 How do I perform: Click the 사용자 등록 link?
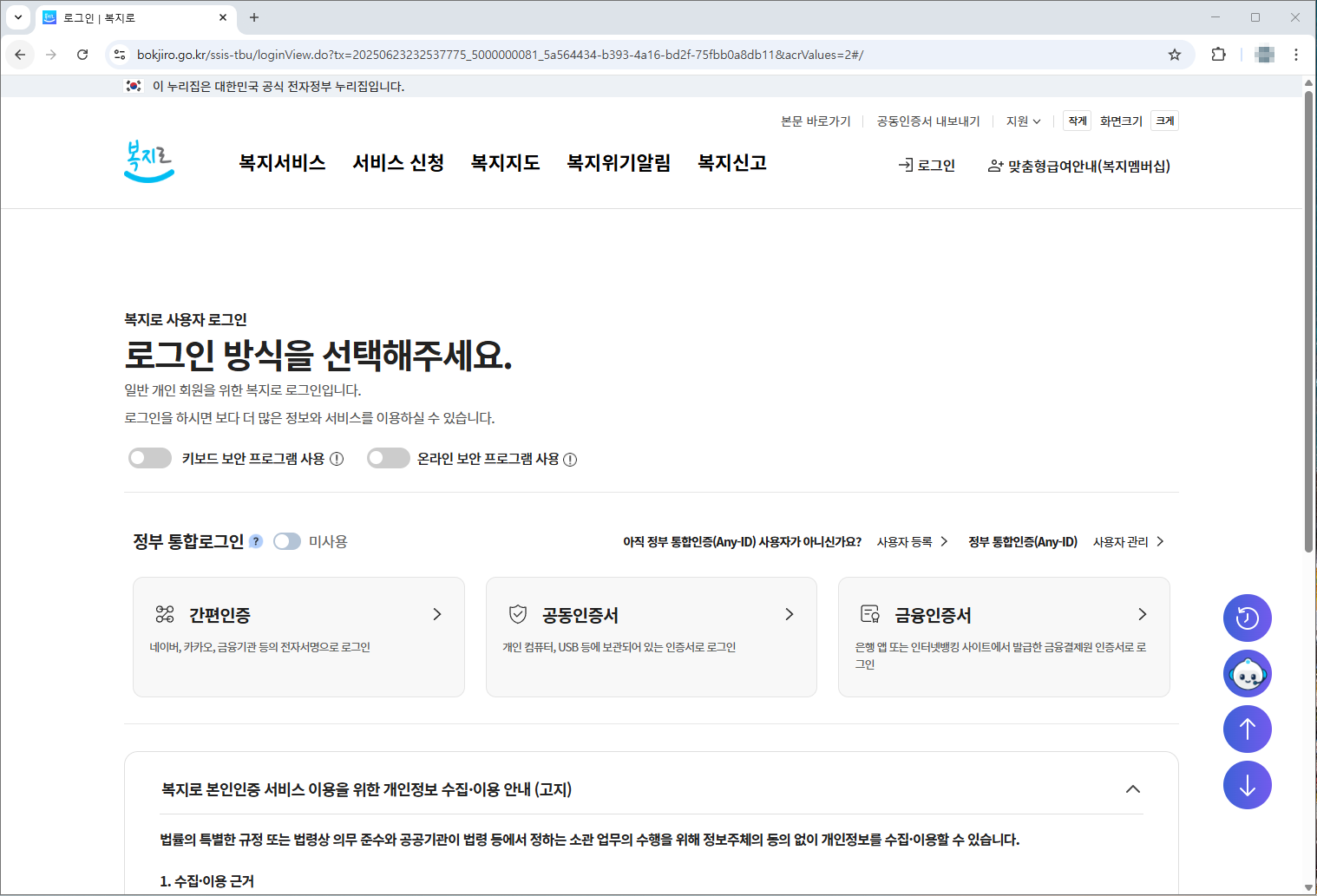point(912,541)
